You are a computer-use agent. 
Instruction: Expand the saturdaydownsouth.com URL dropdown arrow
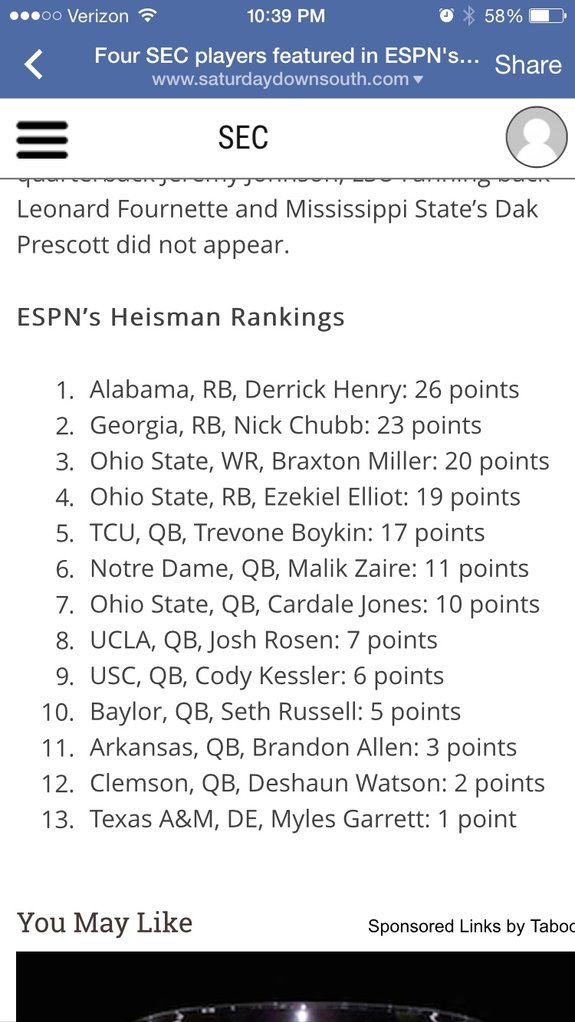click(x=419, y=80)
